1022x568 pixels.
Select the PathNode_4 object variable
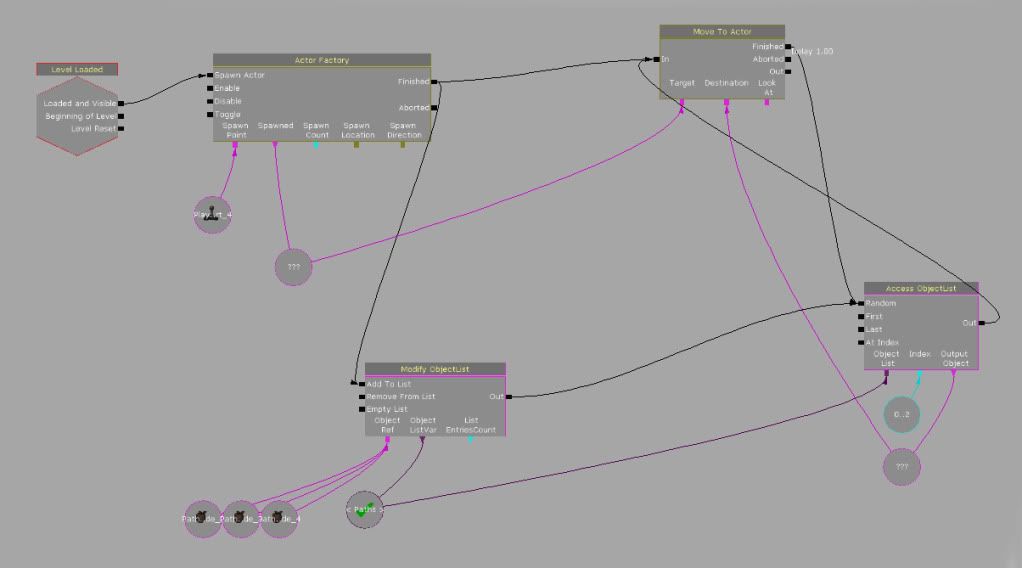point(279,519)
